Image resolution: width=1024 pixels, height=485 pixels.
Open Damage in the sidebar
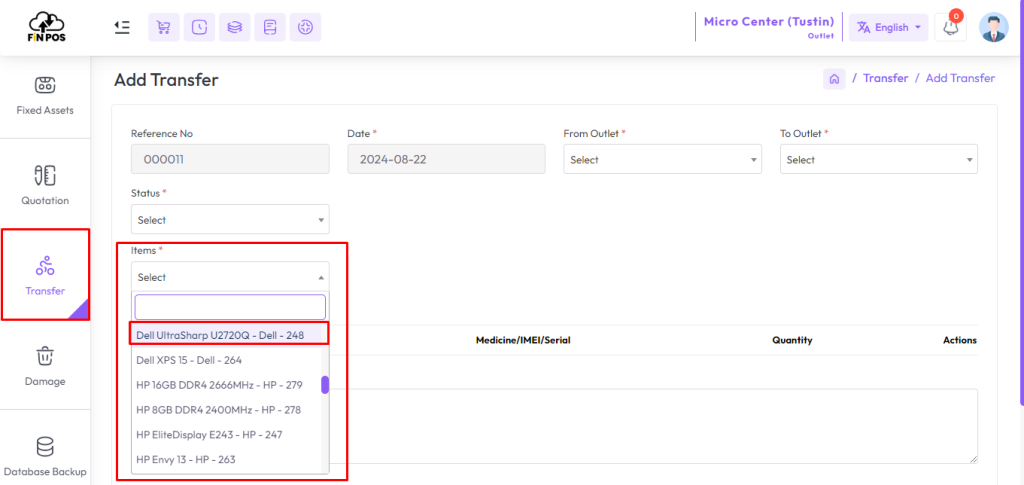click(45, 366)
